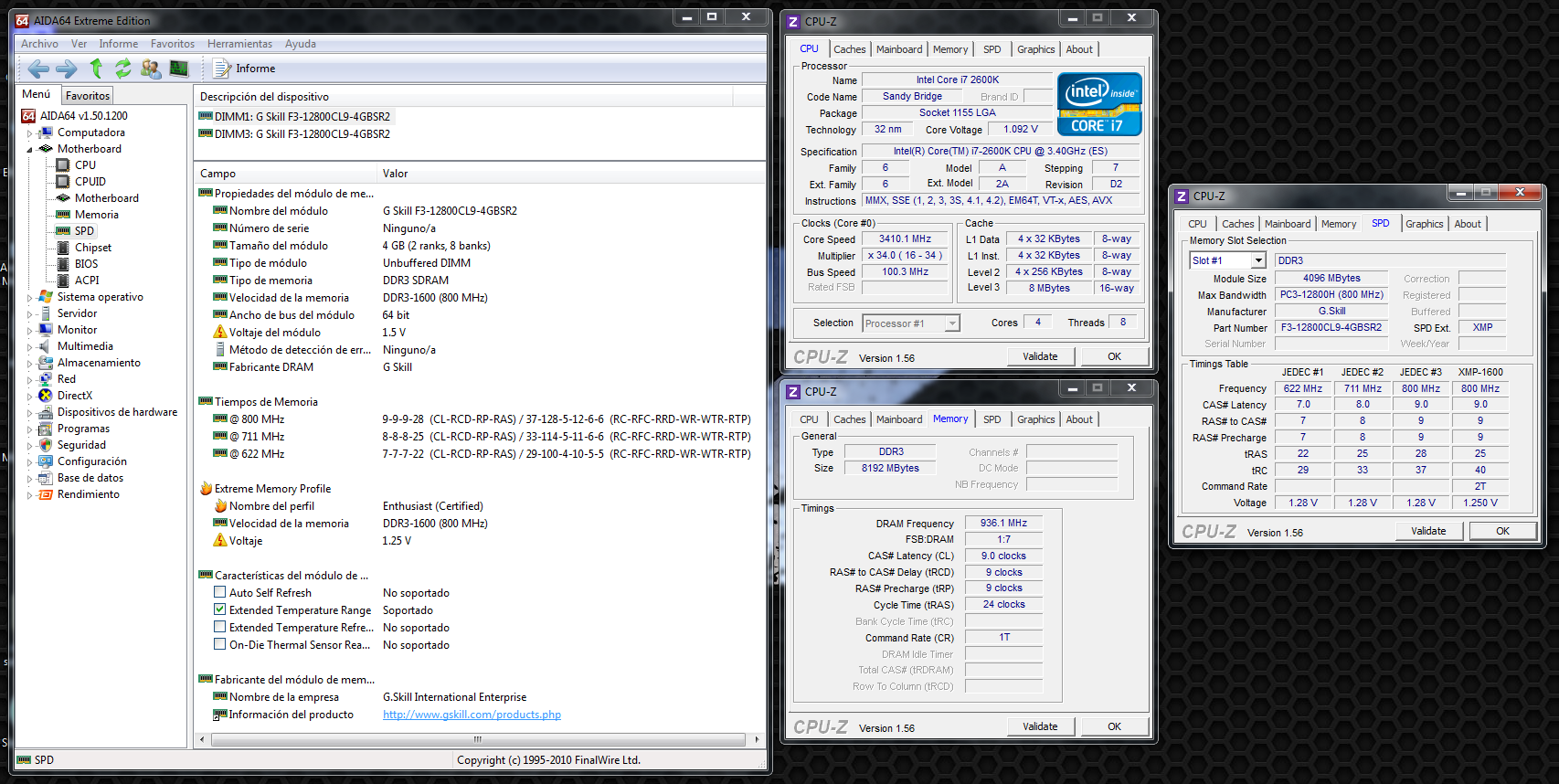This screenshot has height=784, width=1559.
Task: Select the BIOS icon in the tree
Action: (63, 264)
